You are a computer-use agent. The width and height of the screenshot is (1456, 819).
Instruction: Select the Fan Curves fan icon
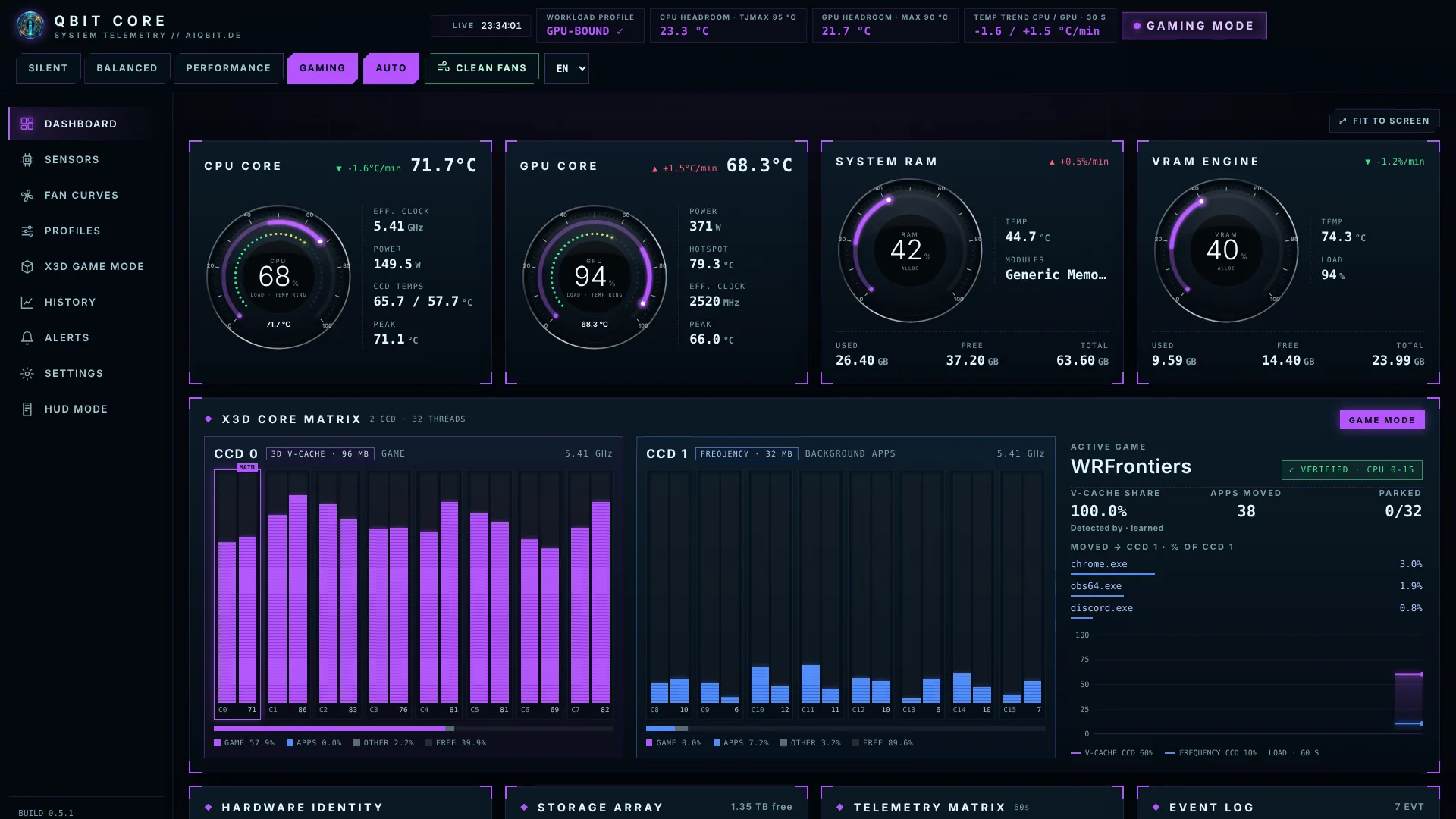(27, 195)
